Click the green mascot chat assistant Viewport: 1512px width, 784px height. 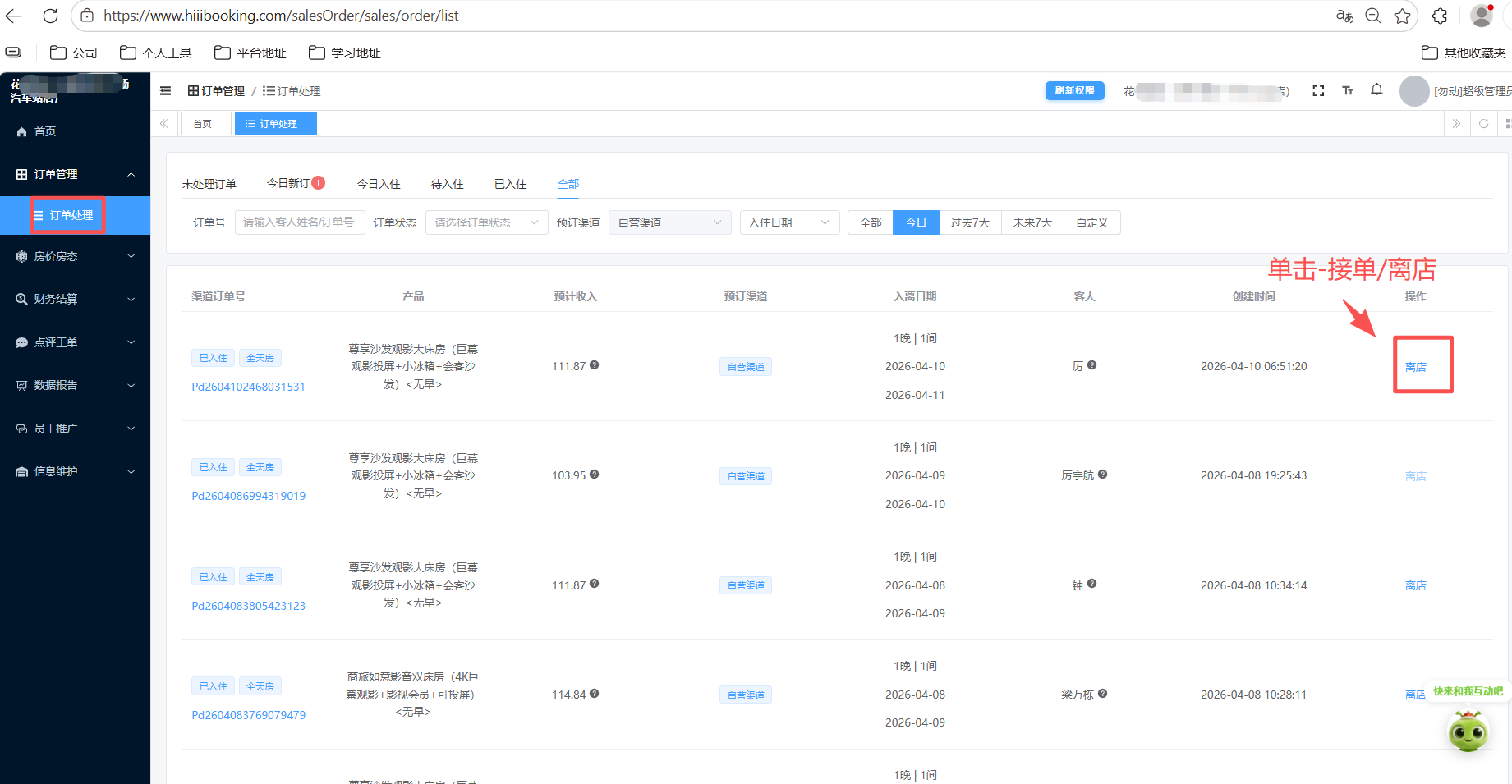tap(1468, 731)
